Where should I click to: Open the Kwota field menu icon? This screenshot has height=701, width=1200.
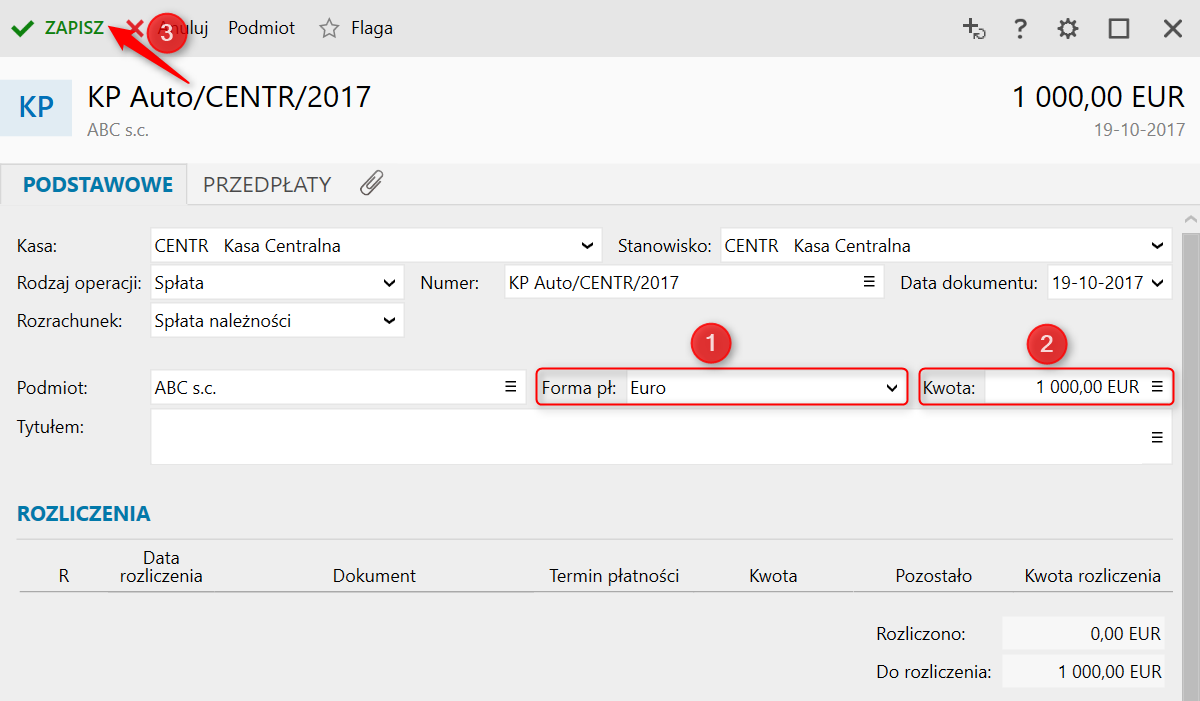click(1157, 387)
